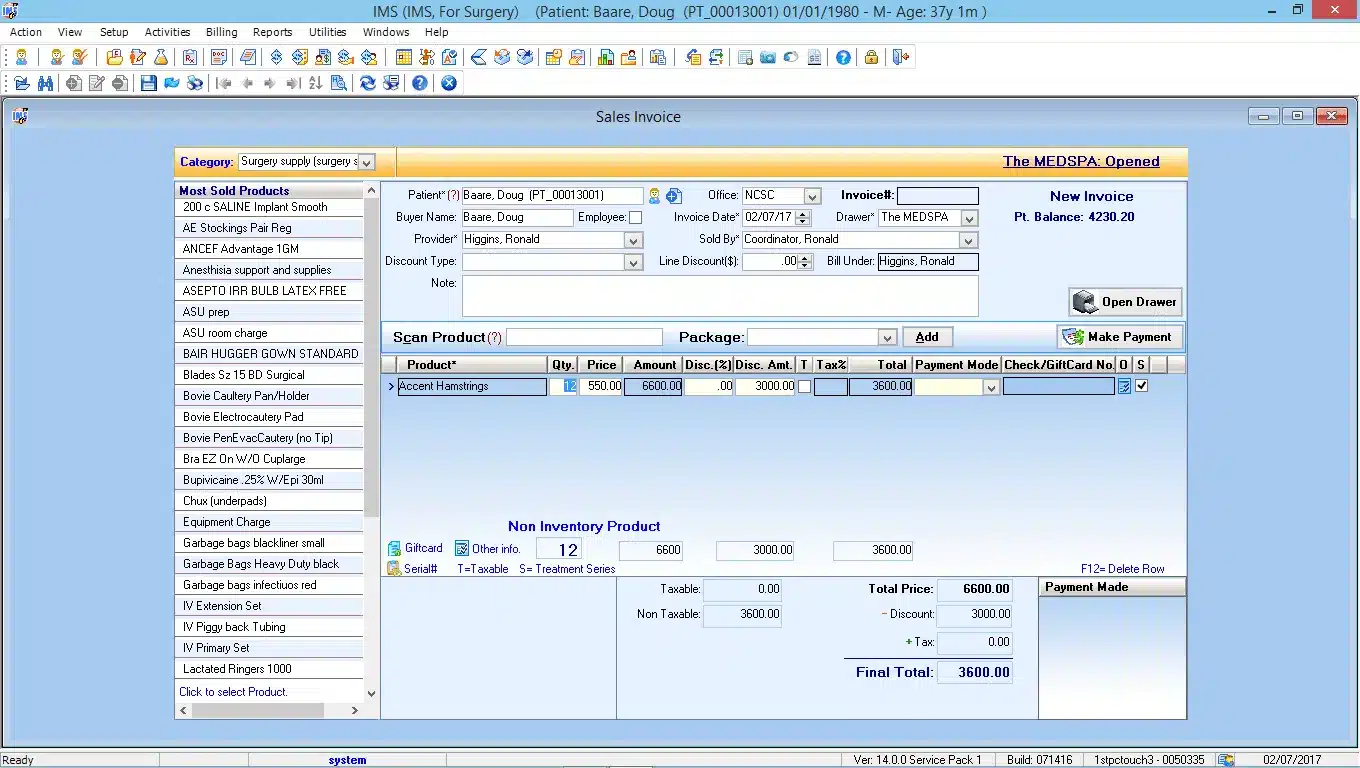Toggle the Taxable checkbox for Accent Hamstrings
The height and width of the screenshot is (768, 1360).
click(804, 386)
